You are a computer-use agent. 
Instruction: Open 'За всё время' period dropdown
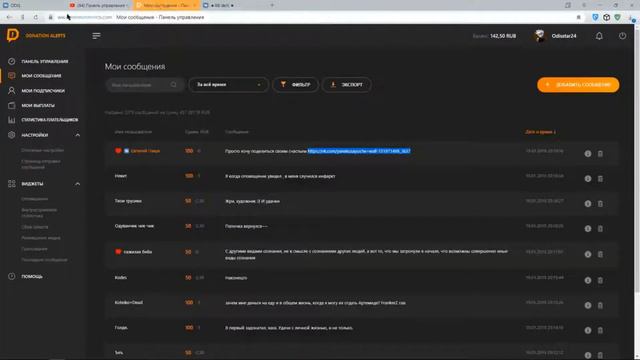(x=229, y=84)
